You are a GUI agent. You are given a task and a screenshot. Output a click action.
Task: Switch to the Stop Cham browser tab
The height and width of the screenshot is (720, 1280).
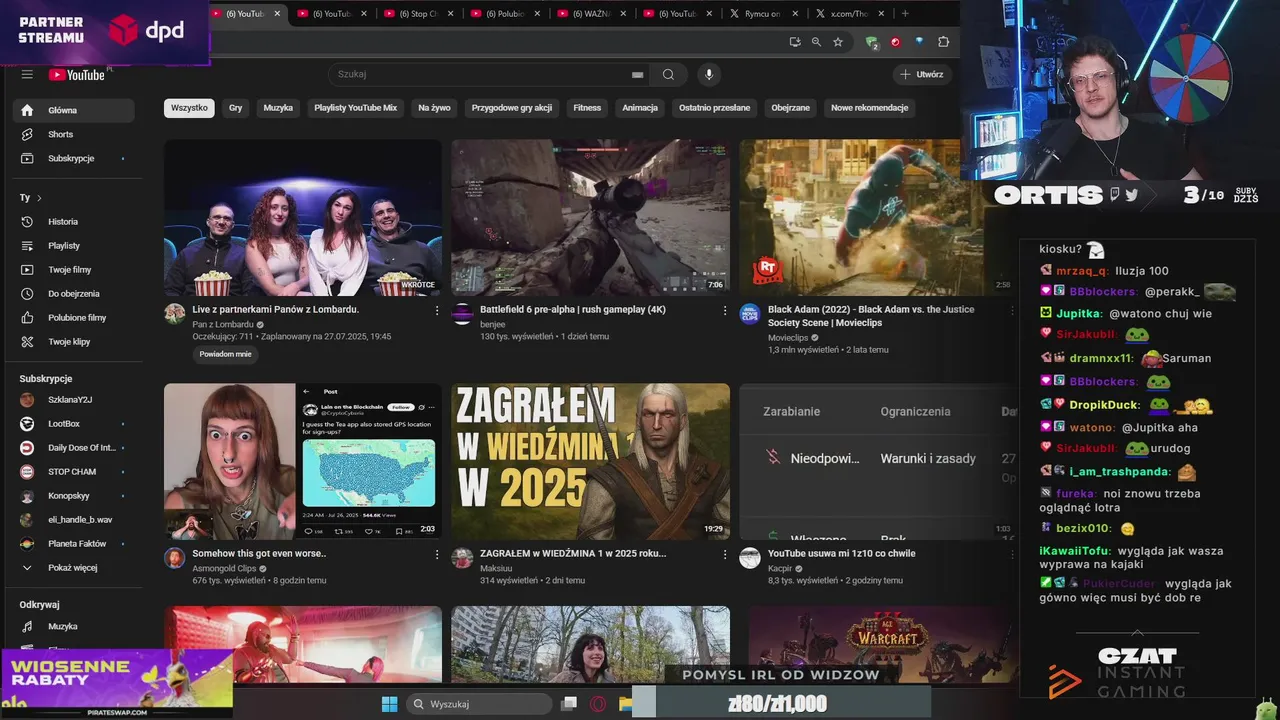point(418,14)
